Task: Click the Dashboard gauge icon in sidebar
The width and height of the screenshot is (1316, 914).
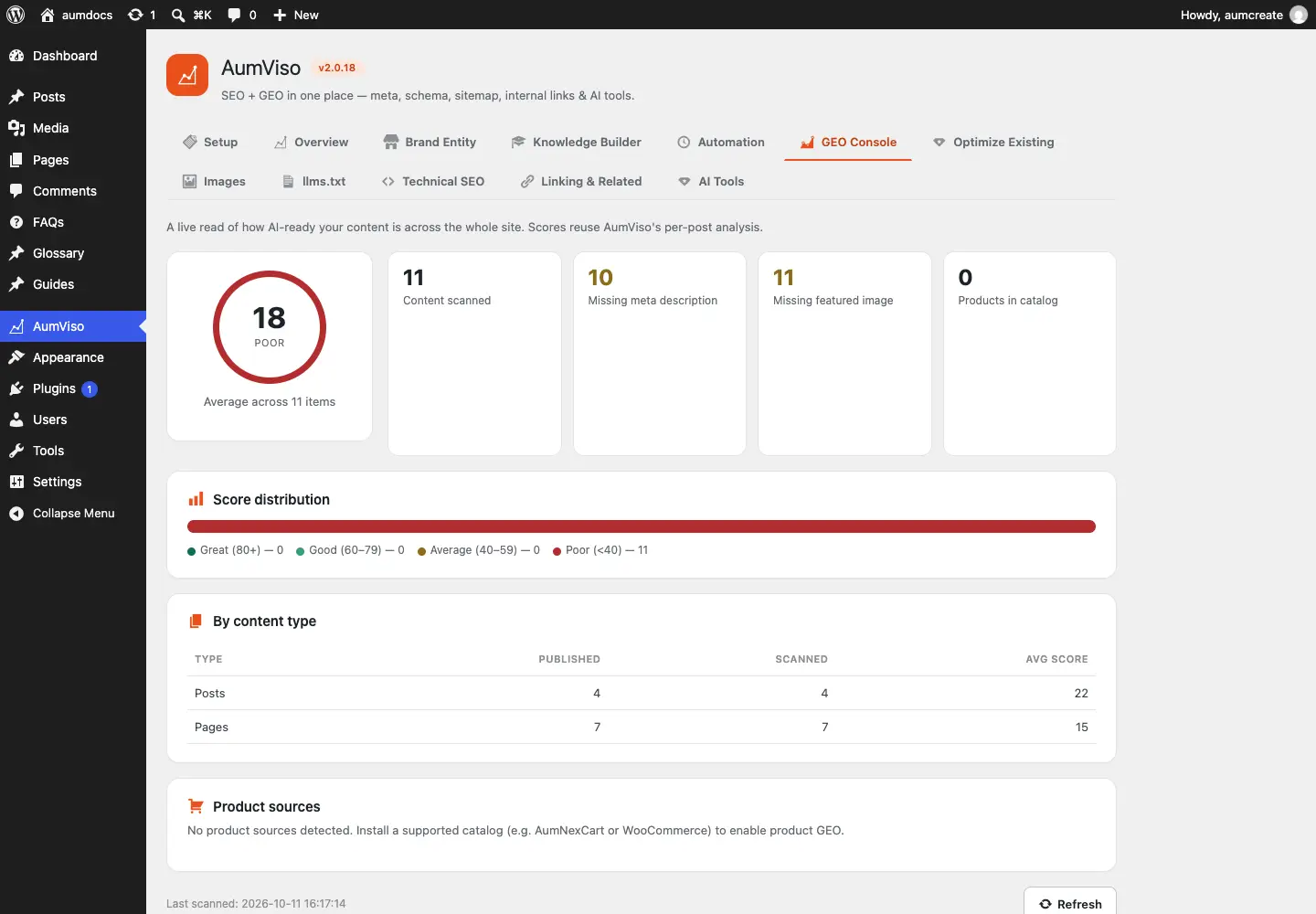Action: [16, 56]
